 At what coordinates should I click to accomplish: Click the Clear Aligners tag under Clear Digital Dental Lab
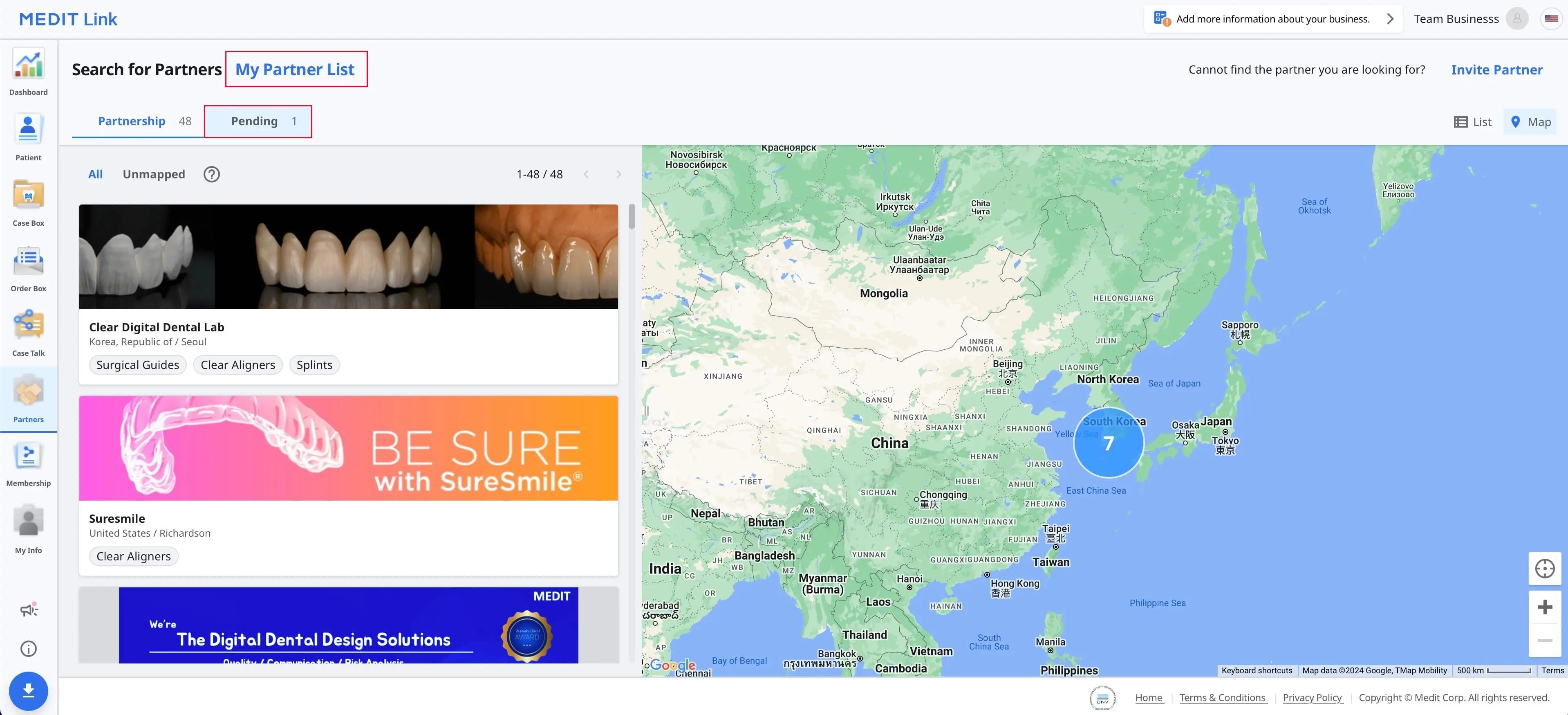click(x=237, y=365)
